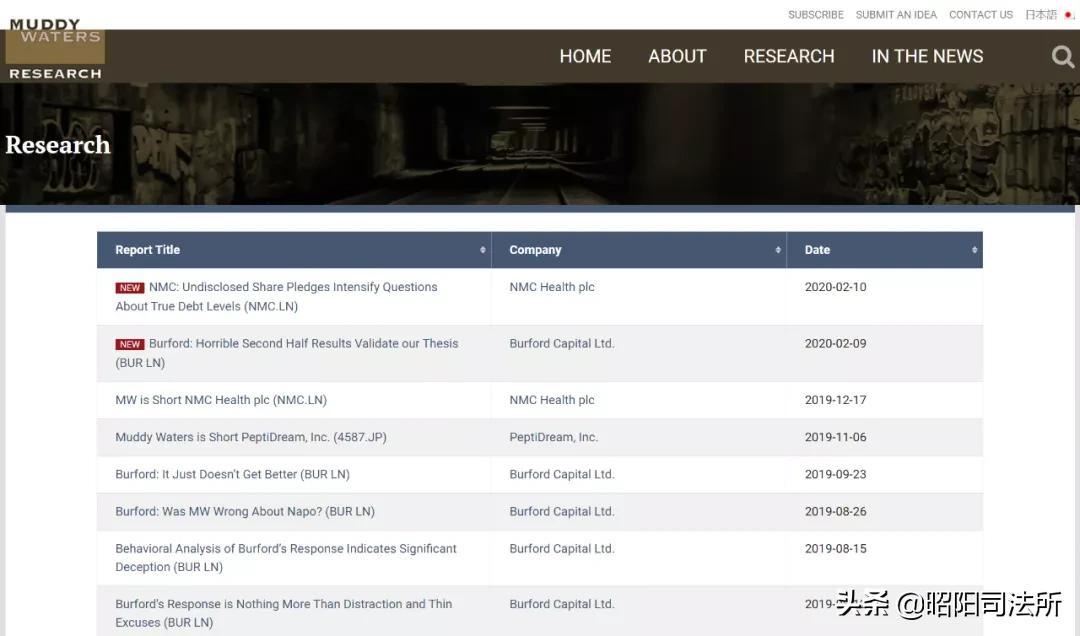
Task: Open Muddy Waters is Short PeptiDream report
Action: pyautogui.click(x=251, y=437)
